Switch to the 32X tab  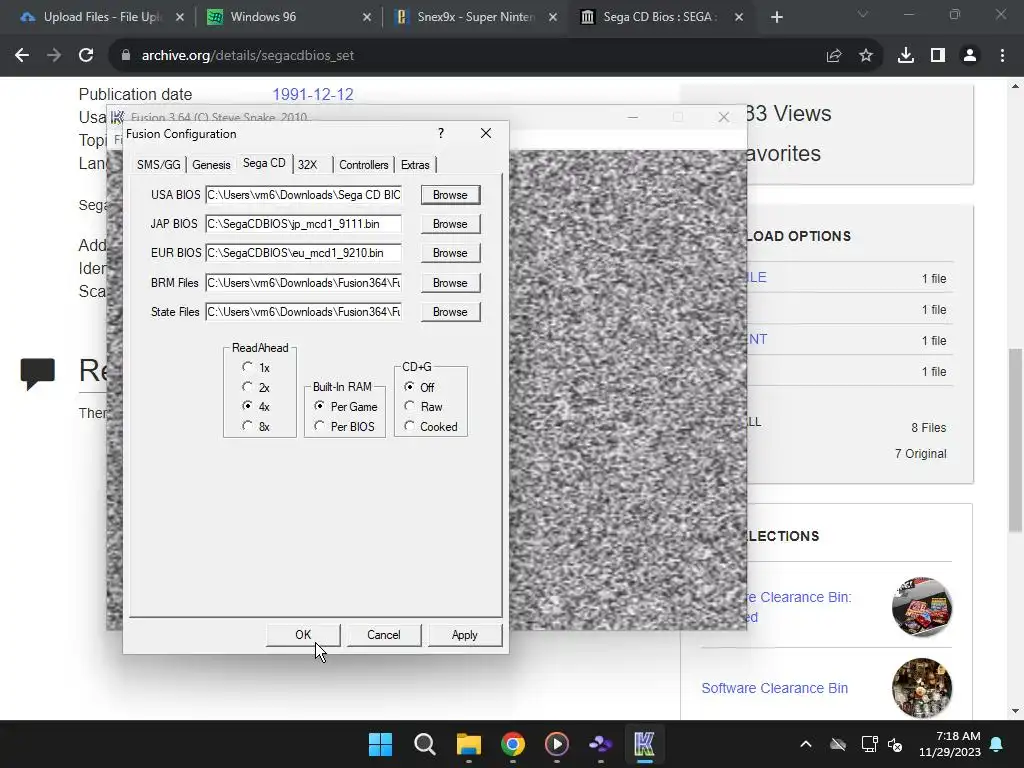point(308,165)
